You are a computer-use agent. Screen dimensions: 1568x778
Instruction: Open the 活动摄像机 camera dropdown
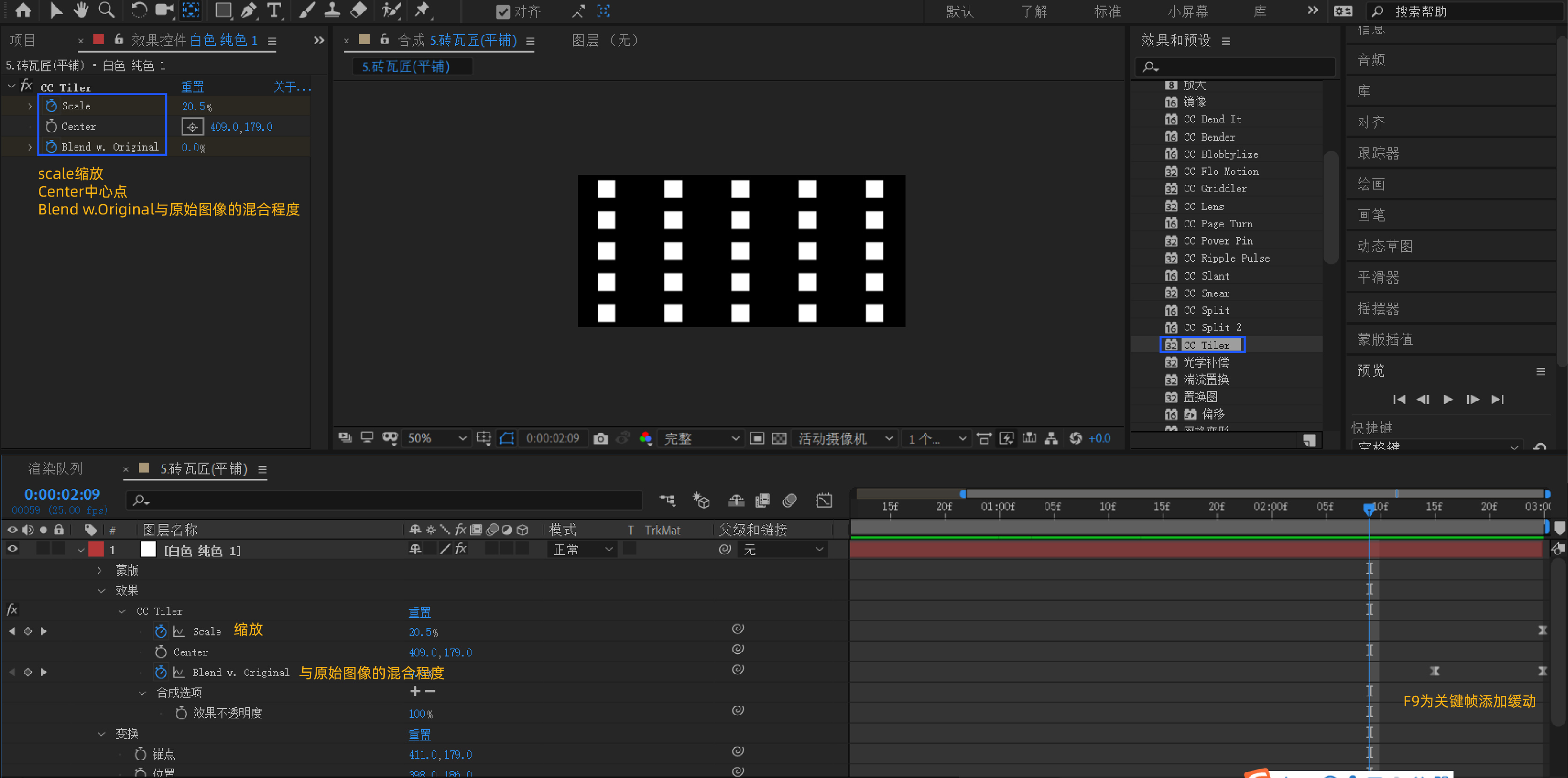(x=845, y=439)
